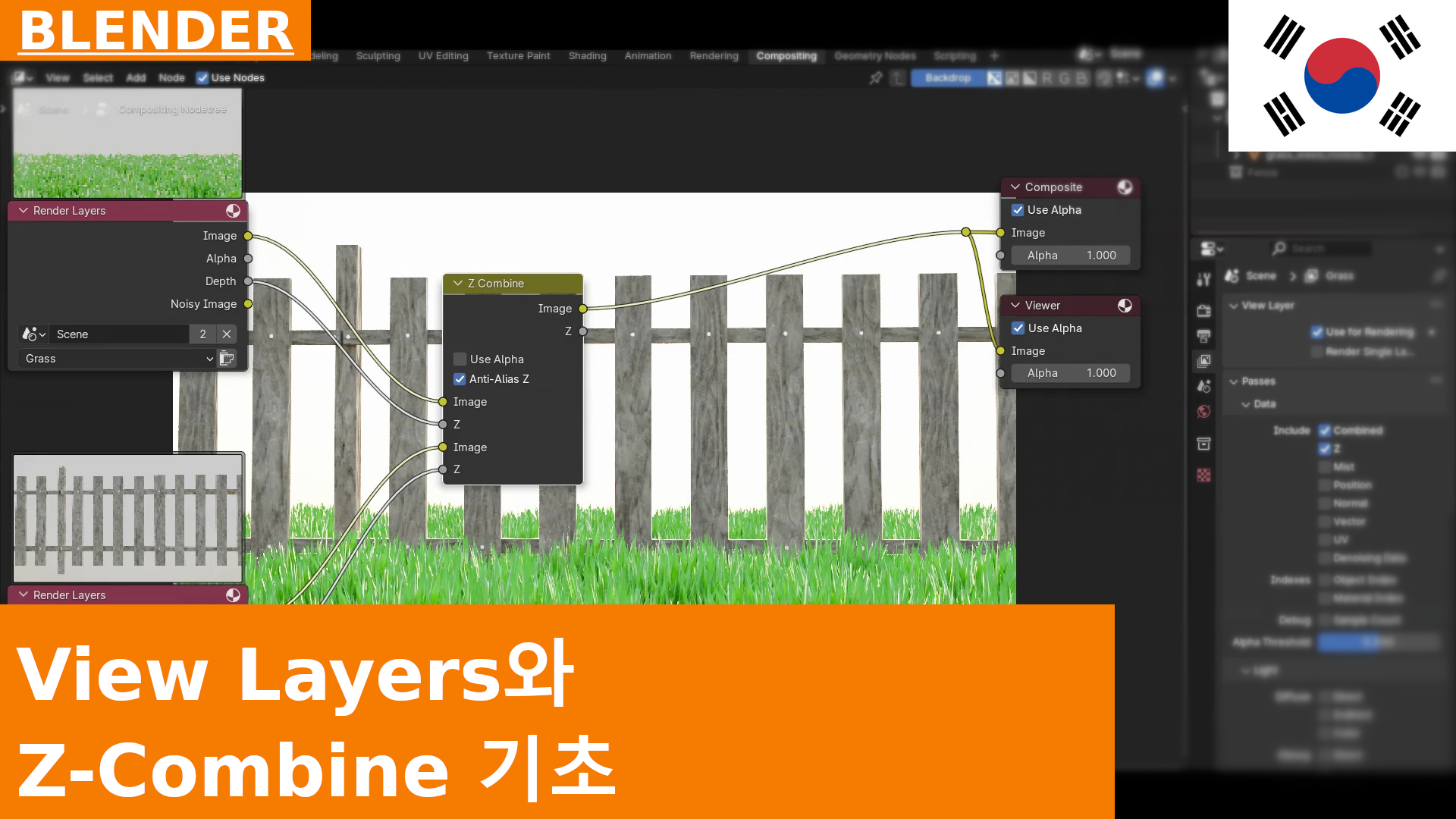Enable Use Alpha in Z Combine node
This screenshot has width=1456, height=819.
click(x=460, y=359)
